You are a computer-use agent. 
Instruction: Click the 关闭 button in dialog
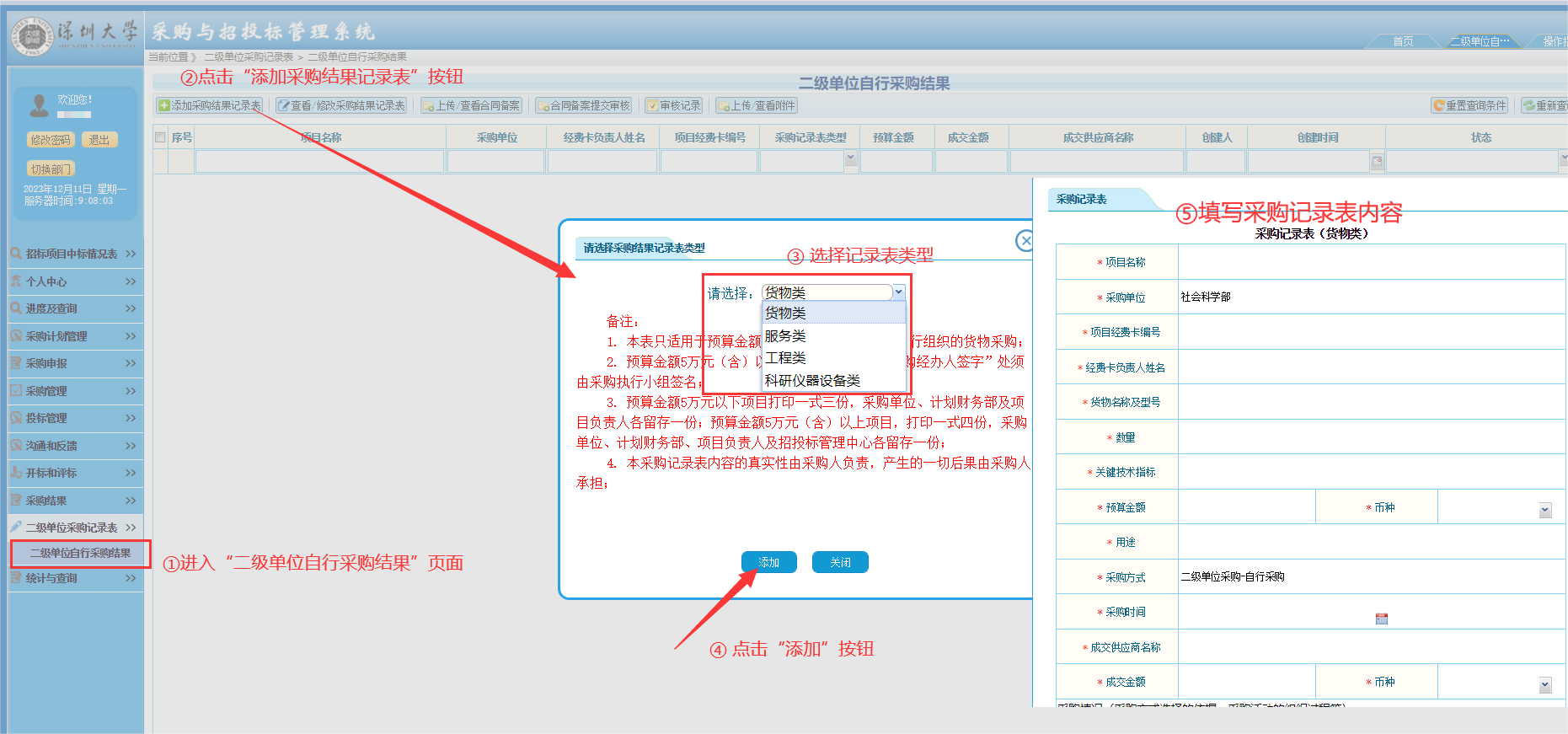[x=840, y=562]
